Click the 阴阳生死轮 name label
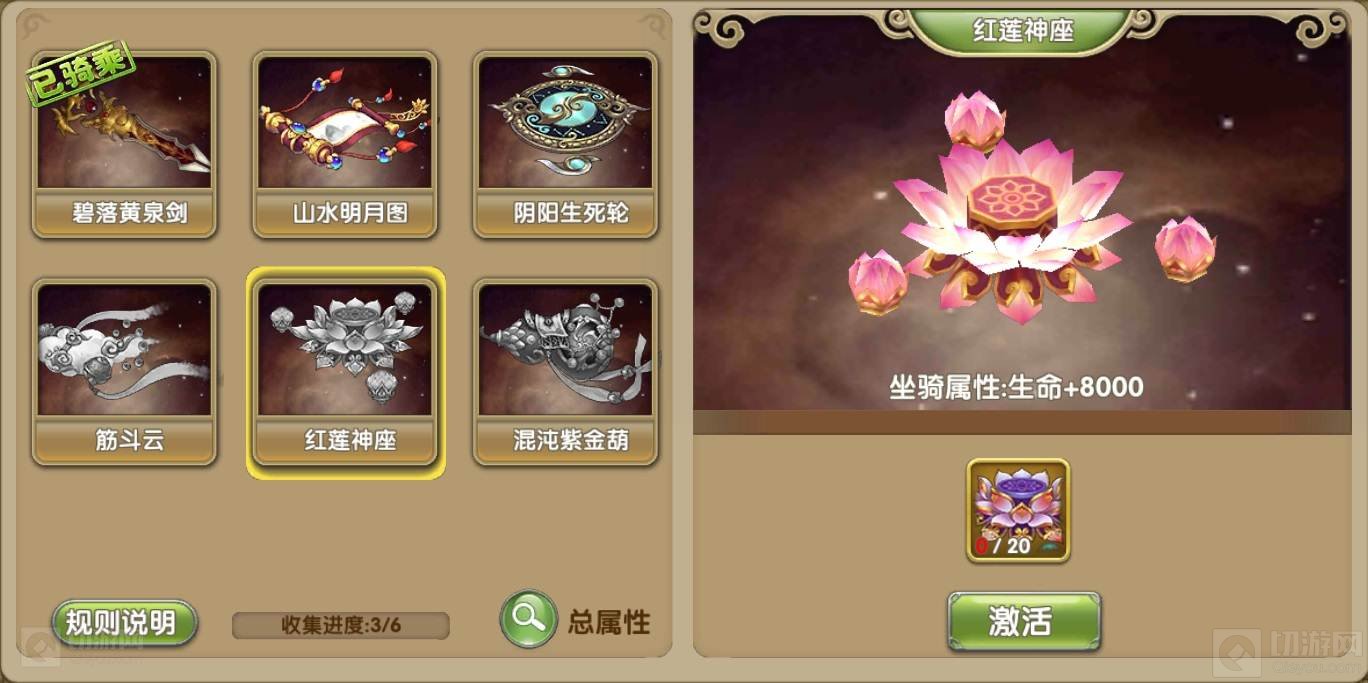This screenshot has width=1368, height=683. point(565,212)
